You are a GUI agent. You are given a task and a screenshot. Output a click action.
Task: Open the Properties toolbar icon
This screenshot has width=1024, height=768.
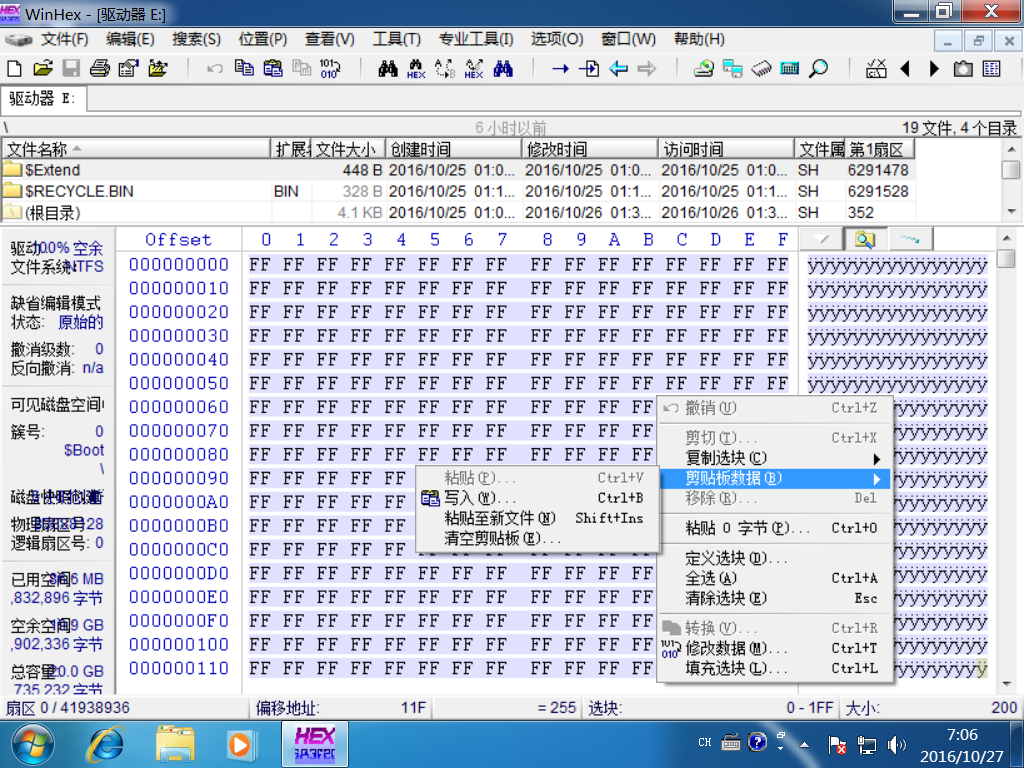pos(128,68)
